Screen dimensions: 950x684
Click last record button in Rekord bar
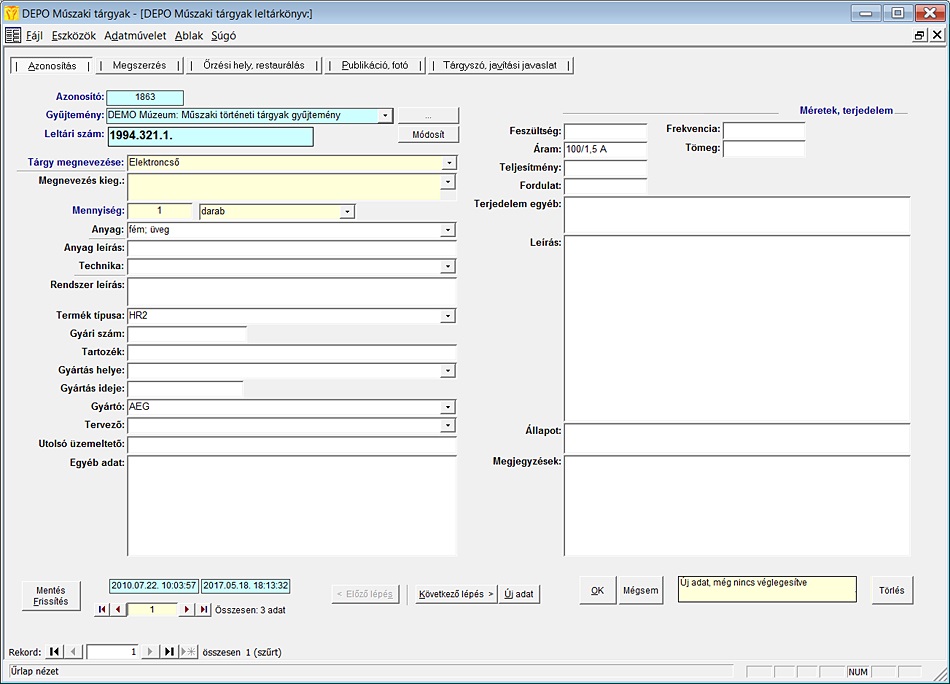169,652
